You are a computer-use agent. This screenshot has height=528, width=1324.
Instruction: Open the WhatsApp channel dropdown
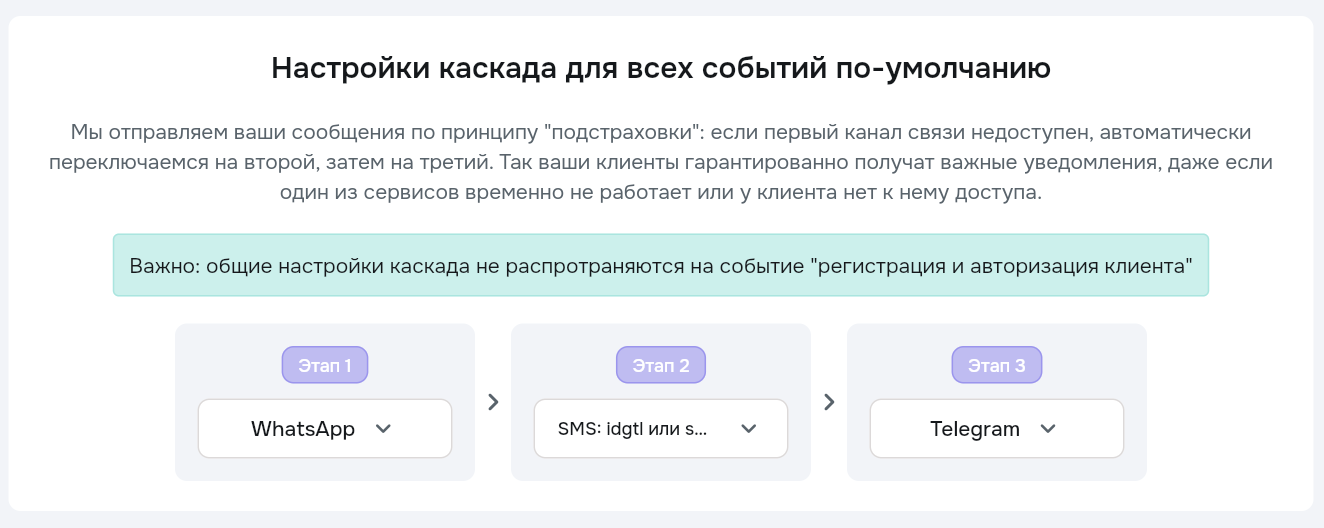click(x=324, y=429)
